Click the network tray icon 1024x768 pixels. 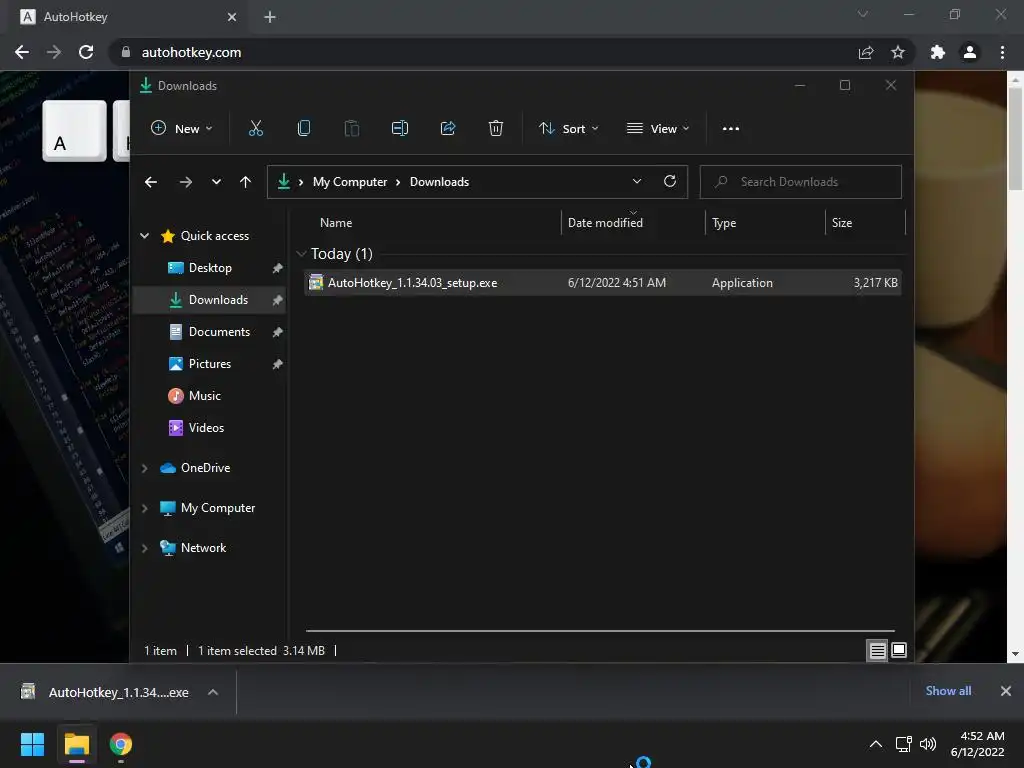(904, 744)
